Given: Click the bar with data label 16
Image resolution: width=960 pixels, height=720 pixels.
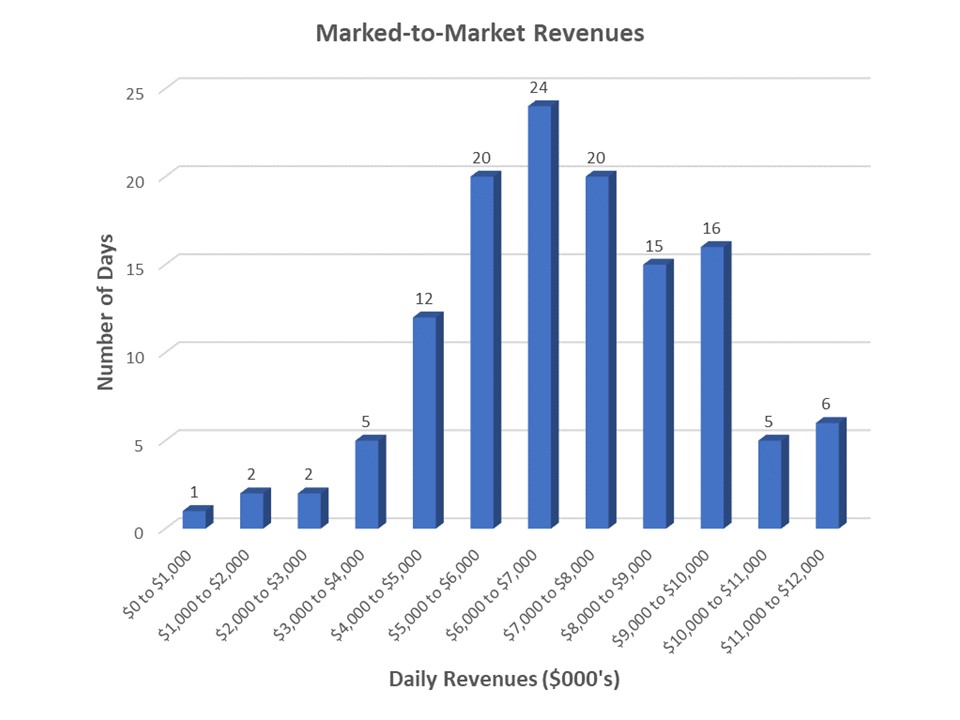Looking at the screenshot, I should [712, 387].
